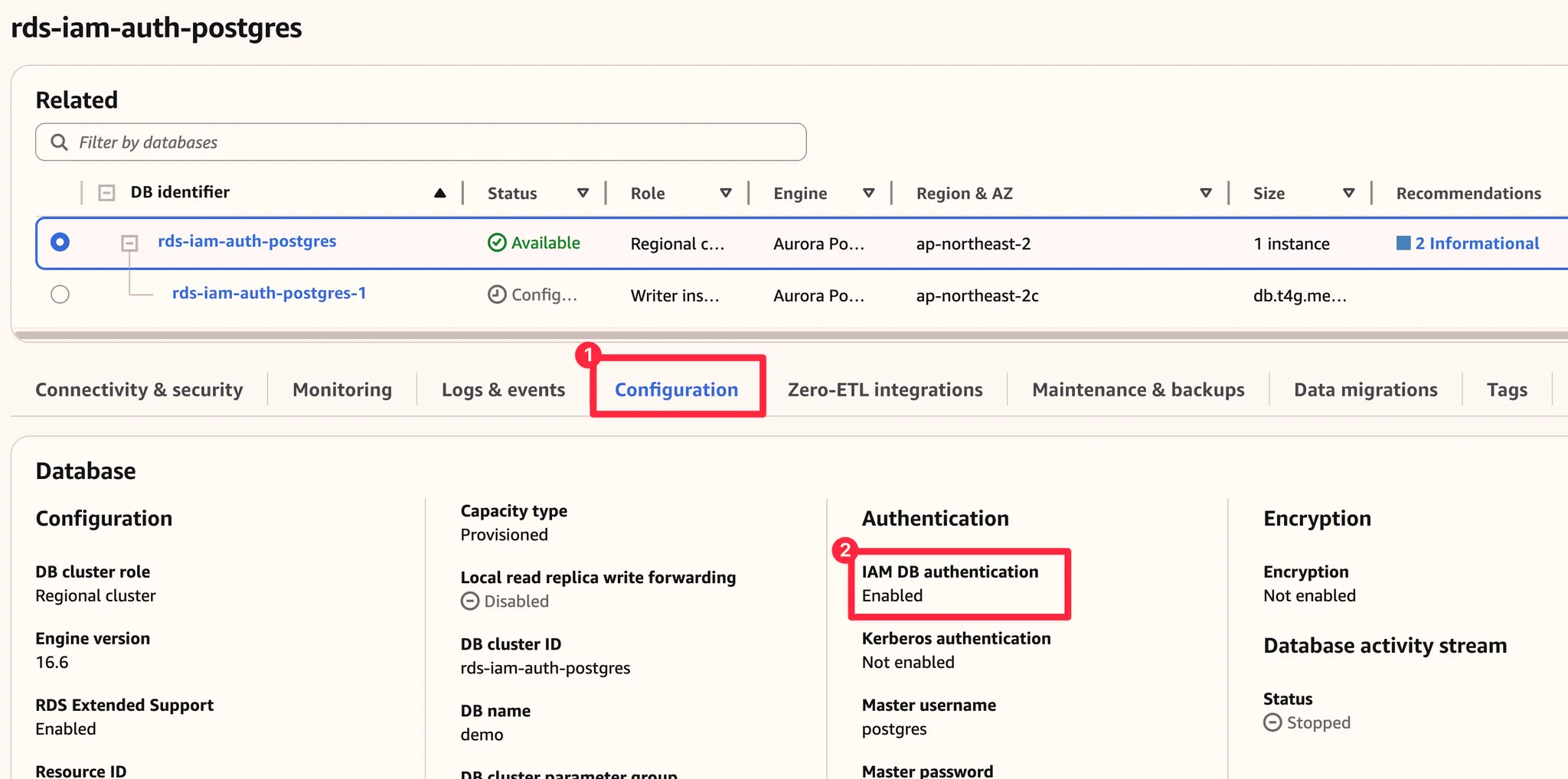
Task: Click the Kerberos authentication Not enabled value
Action: [908, 662]
